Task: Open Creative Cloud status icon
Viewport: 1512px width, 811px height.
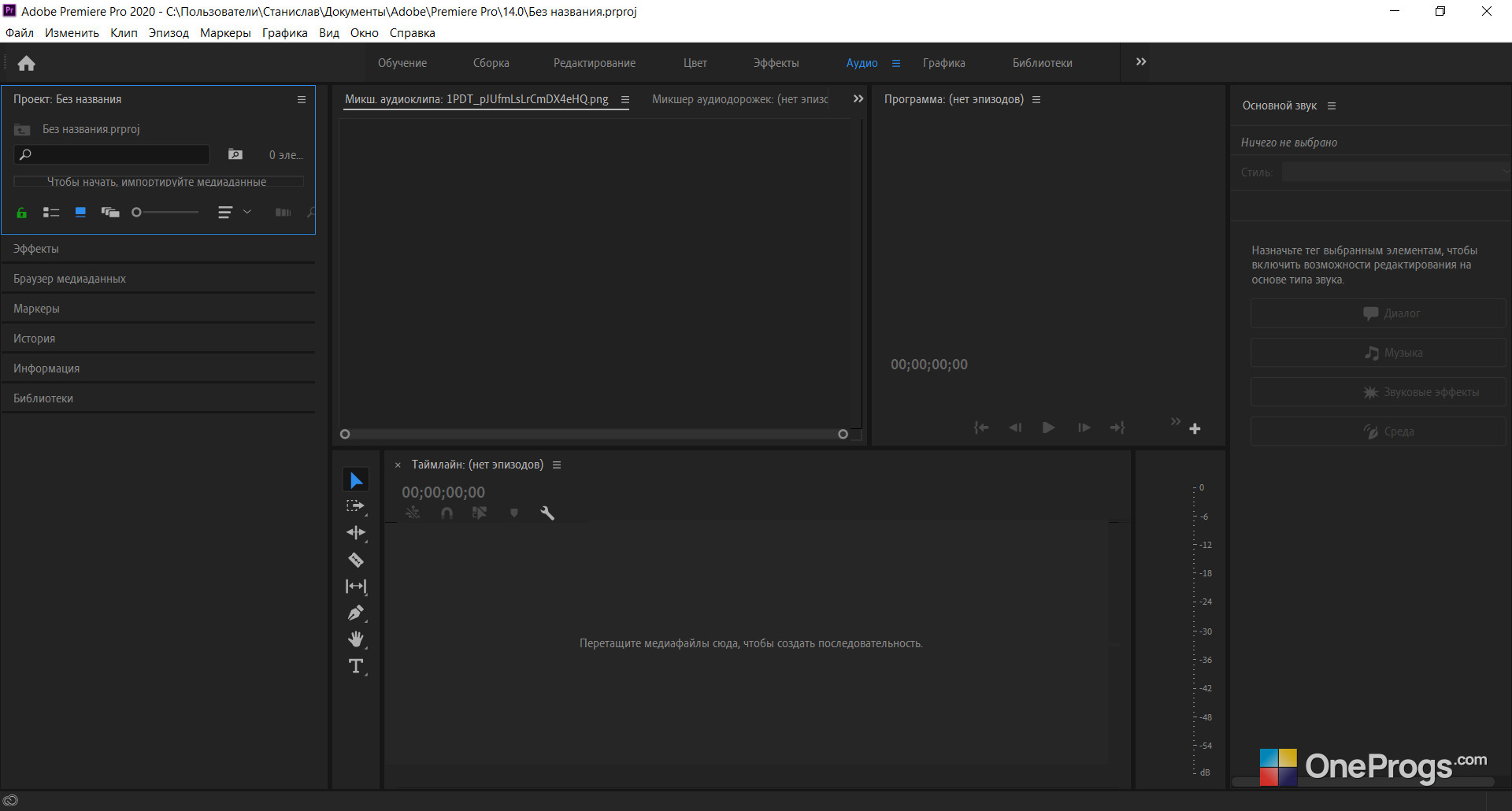Action: pyautogui.click(x=11, y=801)
